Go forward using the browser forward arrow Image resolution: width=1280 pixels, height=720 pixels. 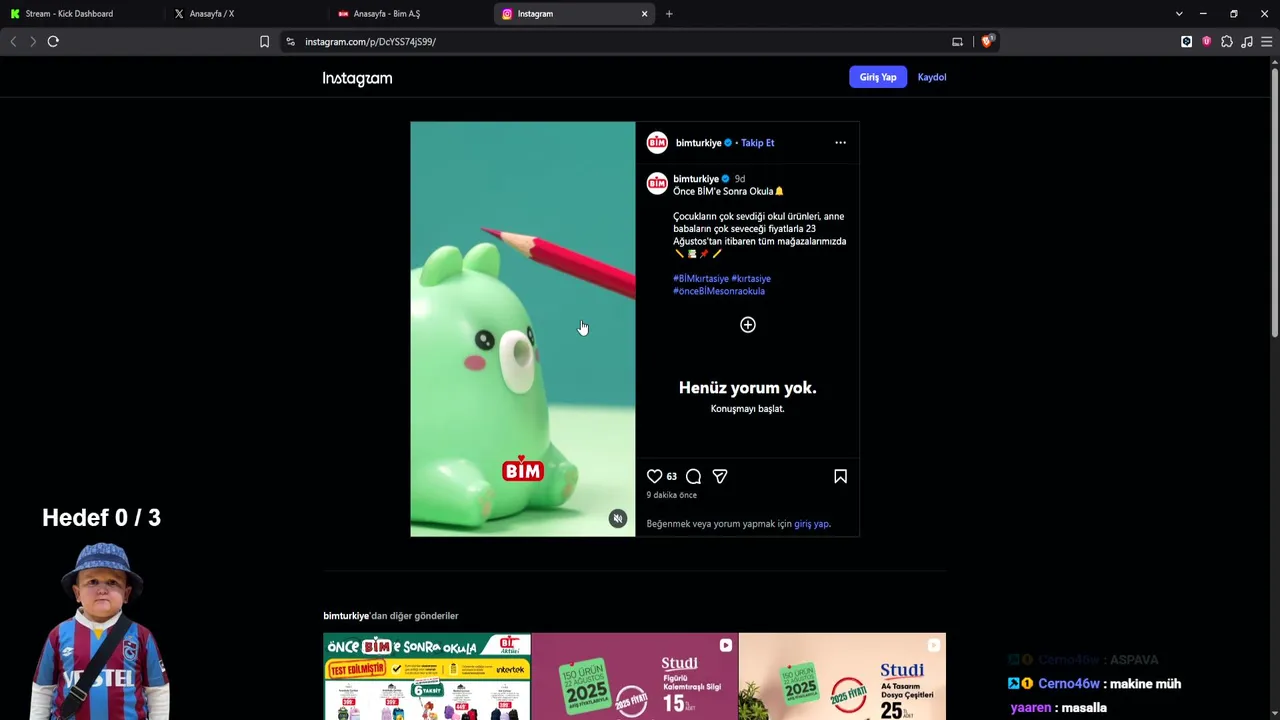tap(33, 42)
